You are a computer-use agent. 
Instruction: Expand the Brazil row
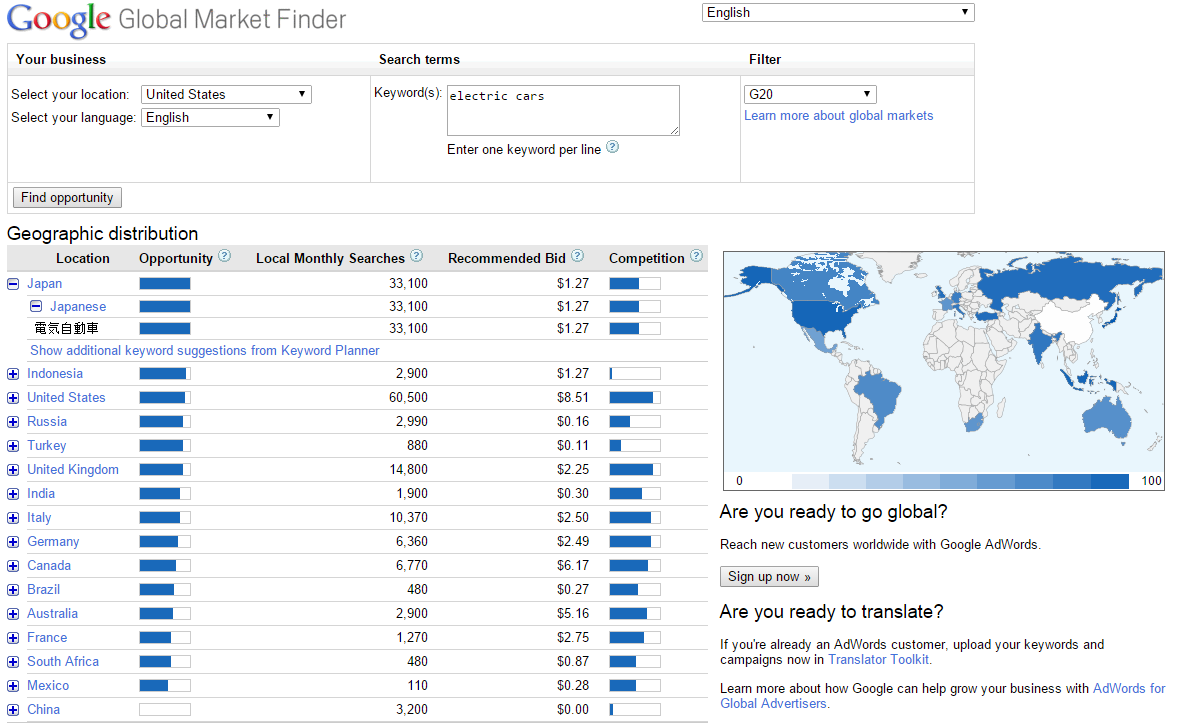tap(13, 590)
